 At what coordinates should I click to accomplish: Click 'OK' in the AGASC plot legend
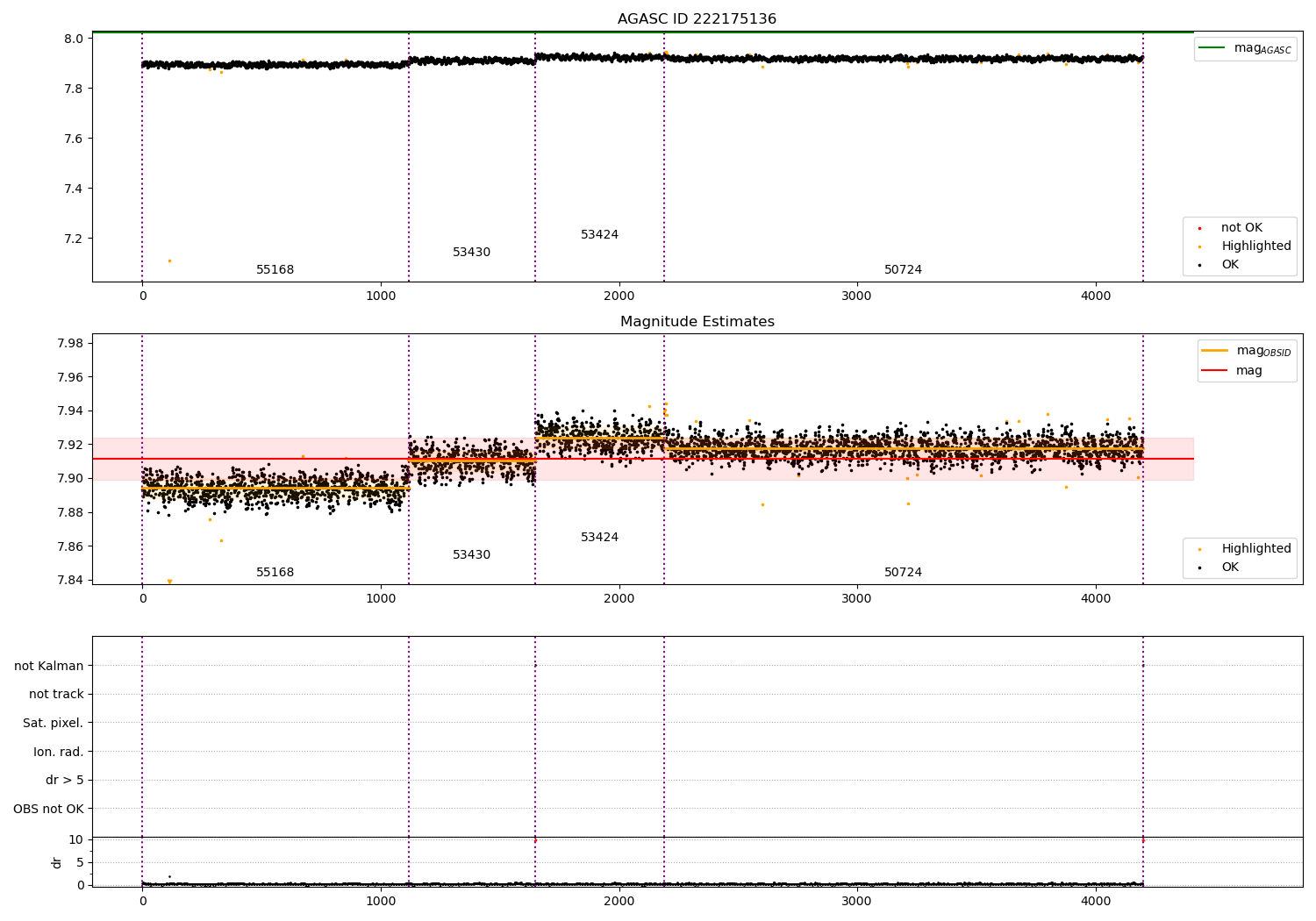[1230, 265]
